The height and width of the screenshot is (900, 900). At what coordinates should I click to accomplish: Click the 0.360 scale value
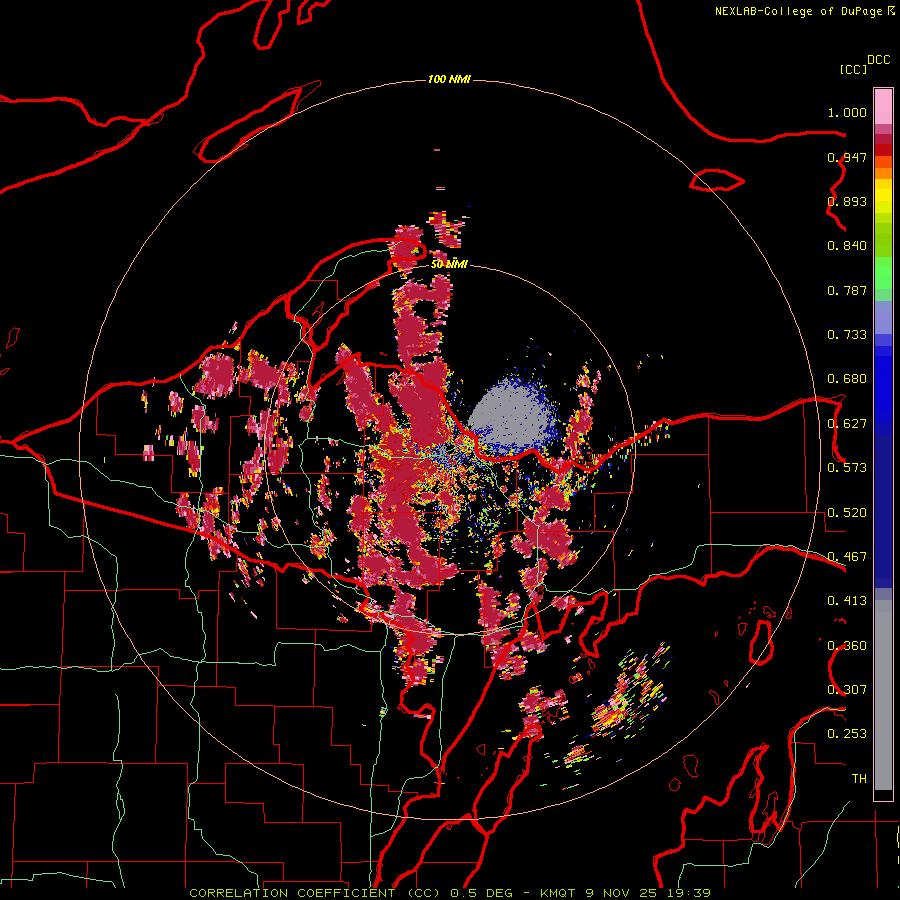point(847,646)
